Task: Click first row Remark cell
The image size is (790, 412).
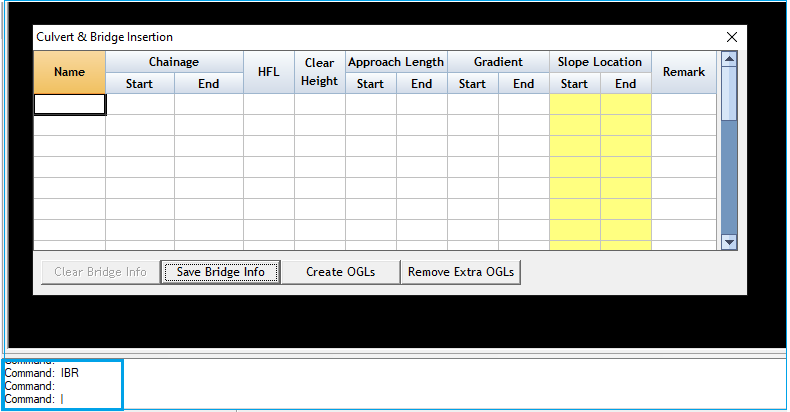Action: (684, 104)
